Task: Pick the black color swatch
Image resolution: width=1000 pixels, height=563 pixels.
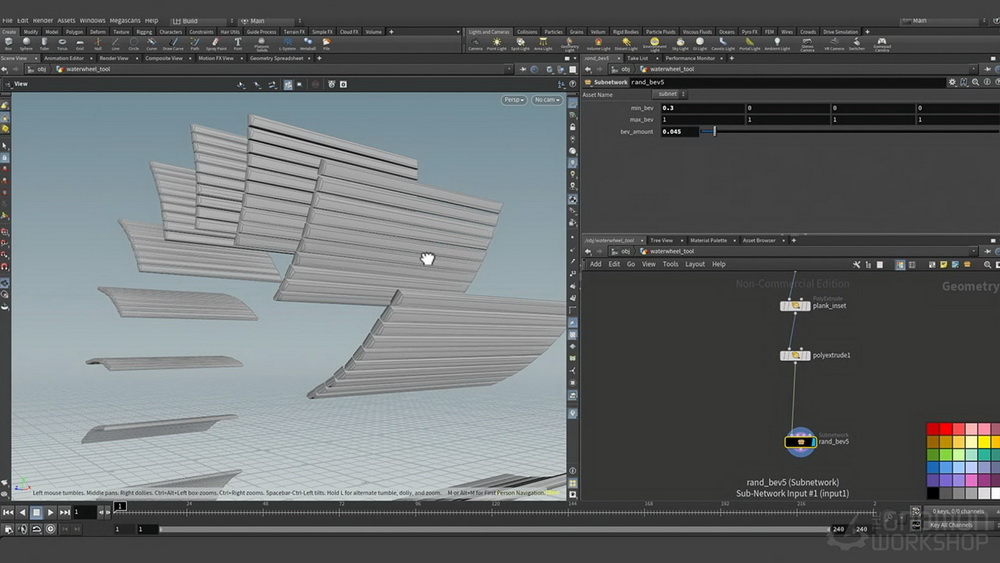Action: point(933,493)
